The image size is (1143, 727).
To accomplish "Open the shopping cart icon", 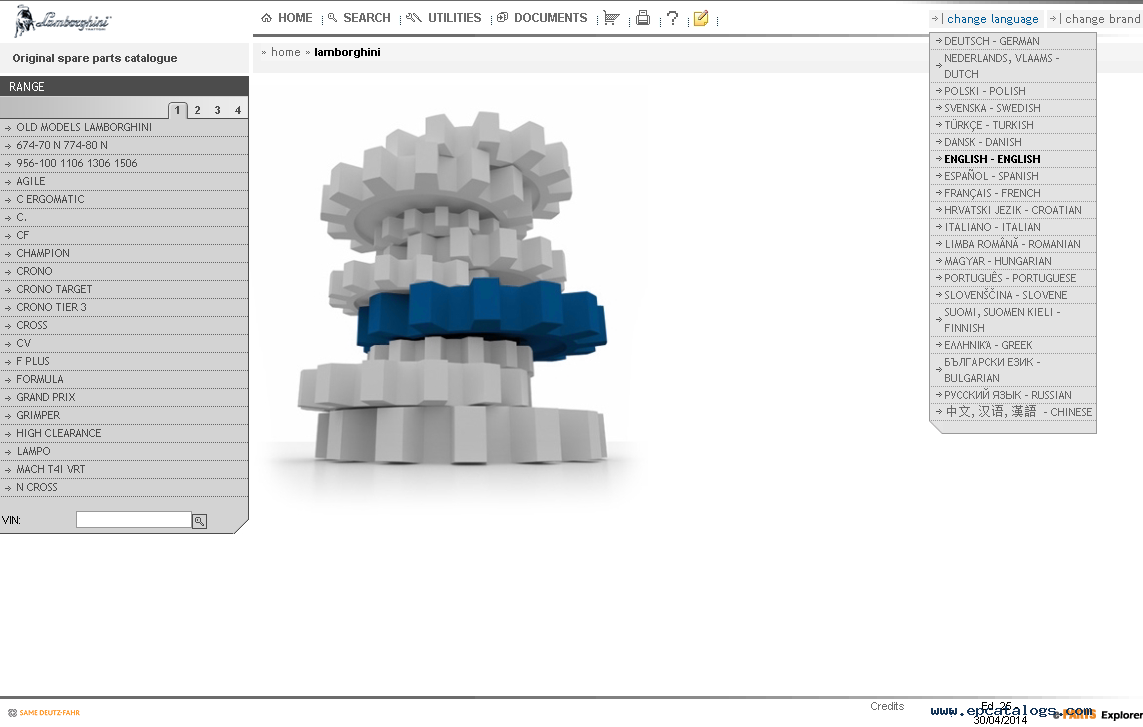I will (x=612, y=18).
